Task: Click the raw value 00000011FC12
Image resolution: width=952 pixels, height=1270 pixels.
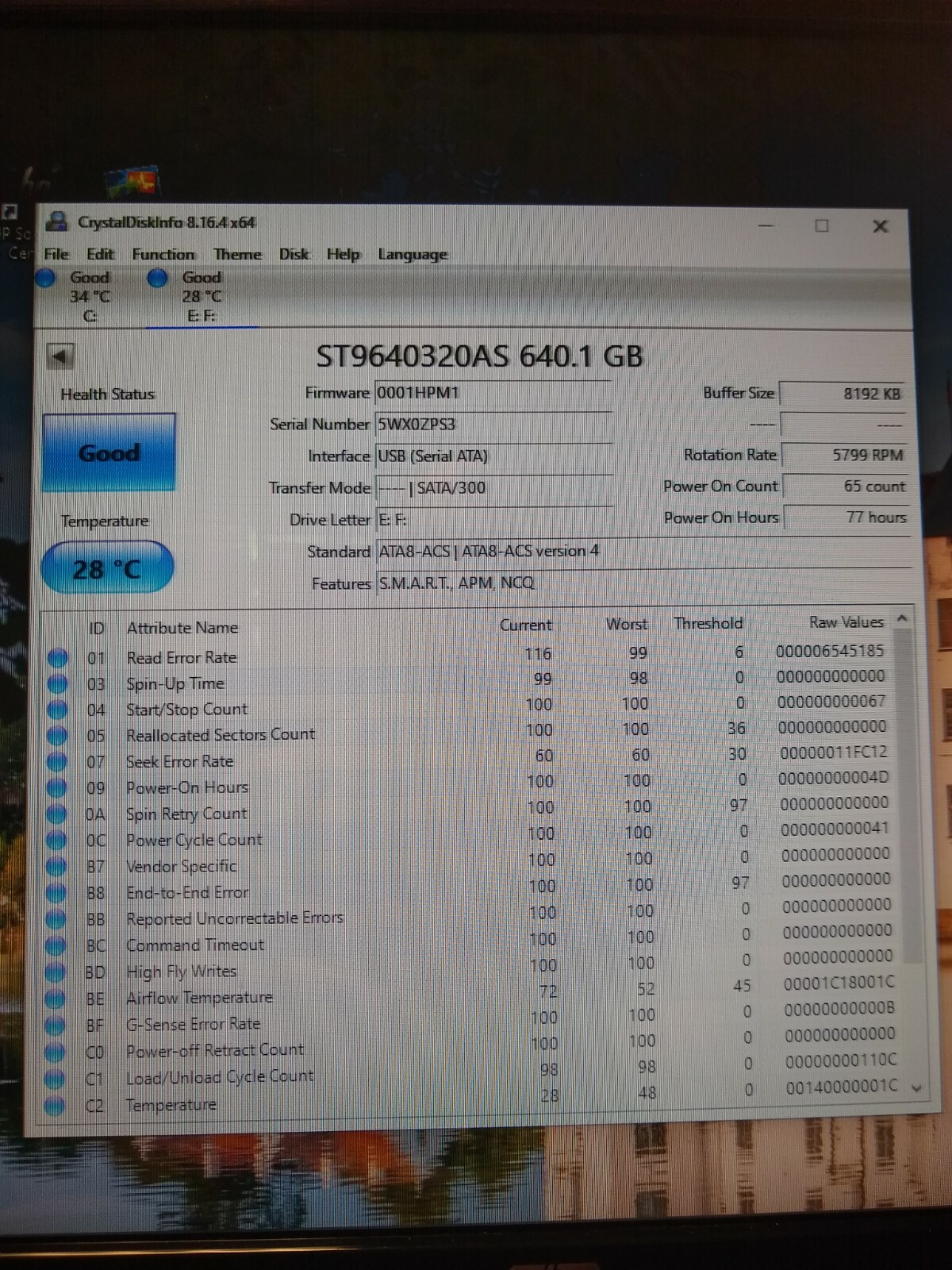Action: click(834, 752)
